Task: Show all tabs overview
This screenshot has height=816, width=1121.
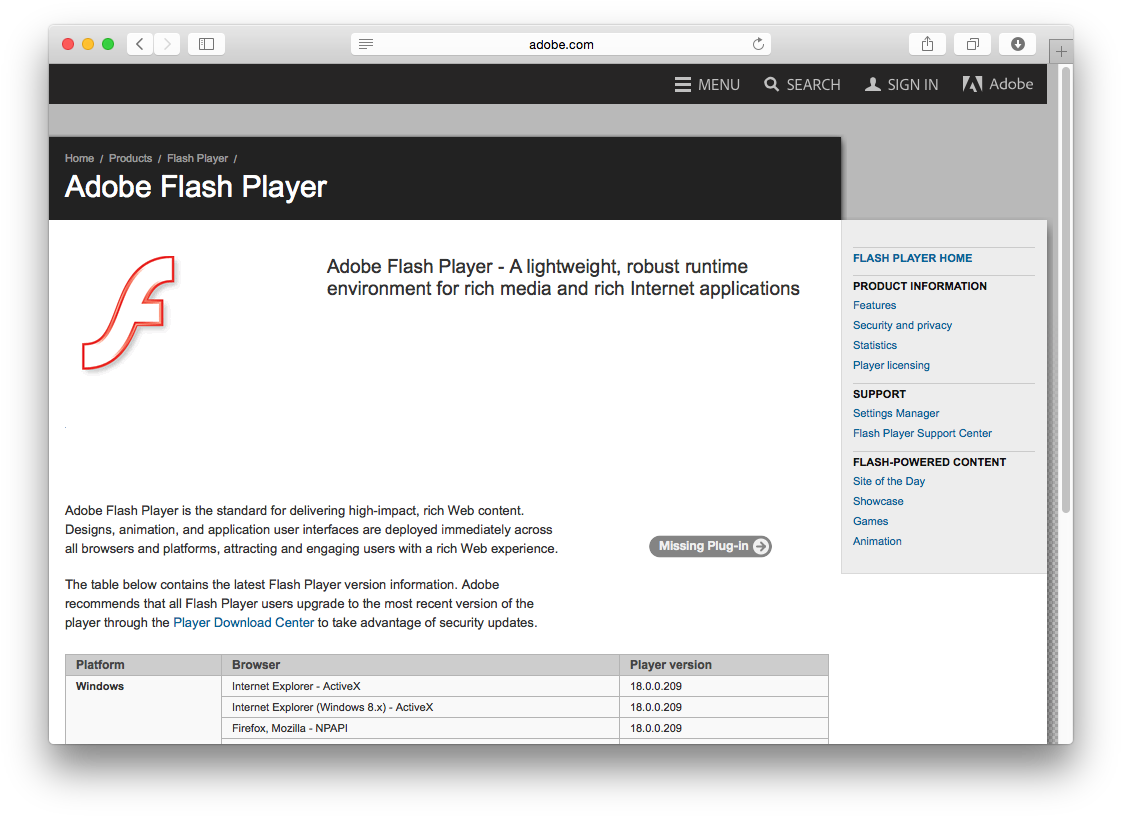Action: tap(972, 44)
